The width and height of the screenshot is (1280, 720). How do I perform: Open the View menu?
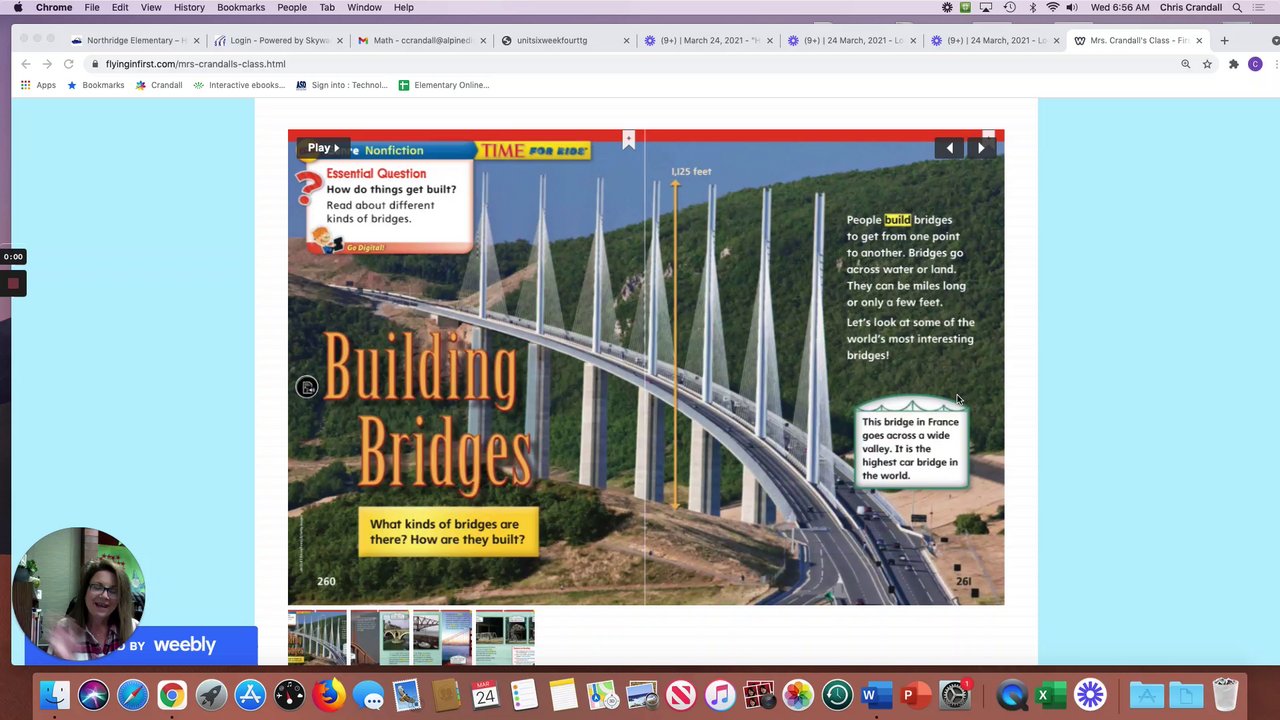151,7
